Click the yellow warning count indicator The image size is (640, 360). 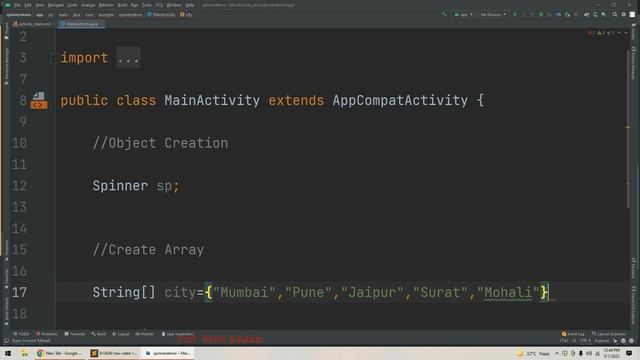pos(600,33)
